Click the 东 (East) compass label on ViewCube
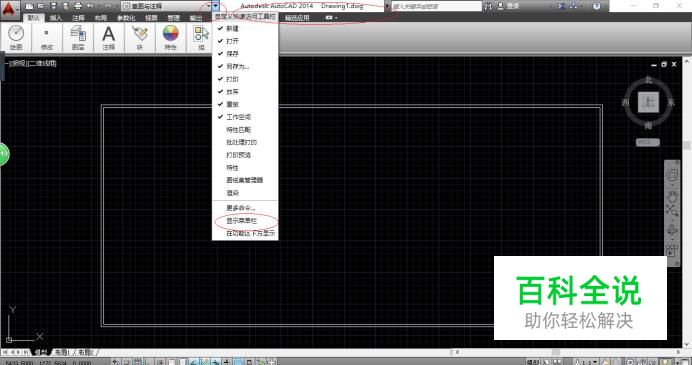This screenshot has height=365, width=692. pyautogui.click(x=671, y=102)
